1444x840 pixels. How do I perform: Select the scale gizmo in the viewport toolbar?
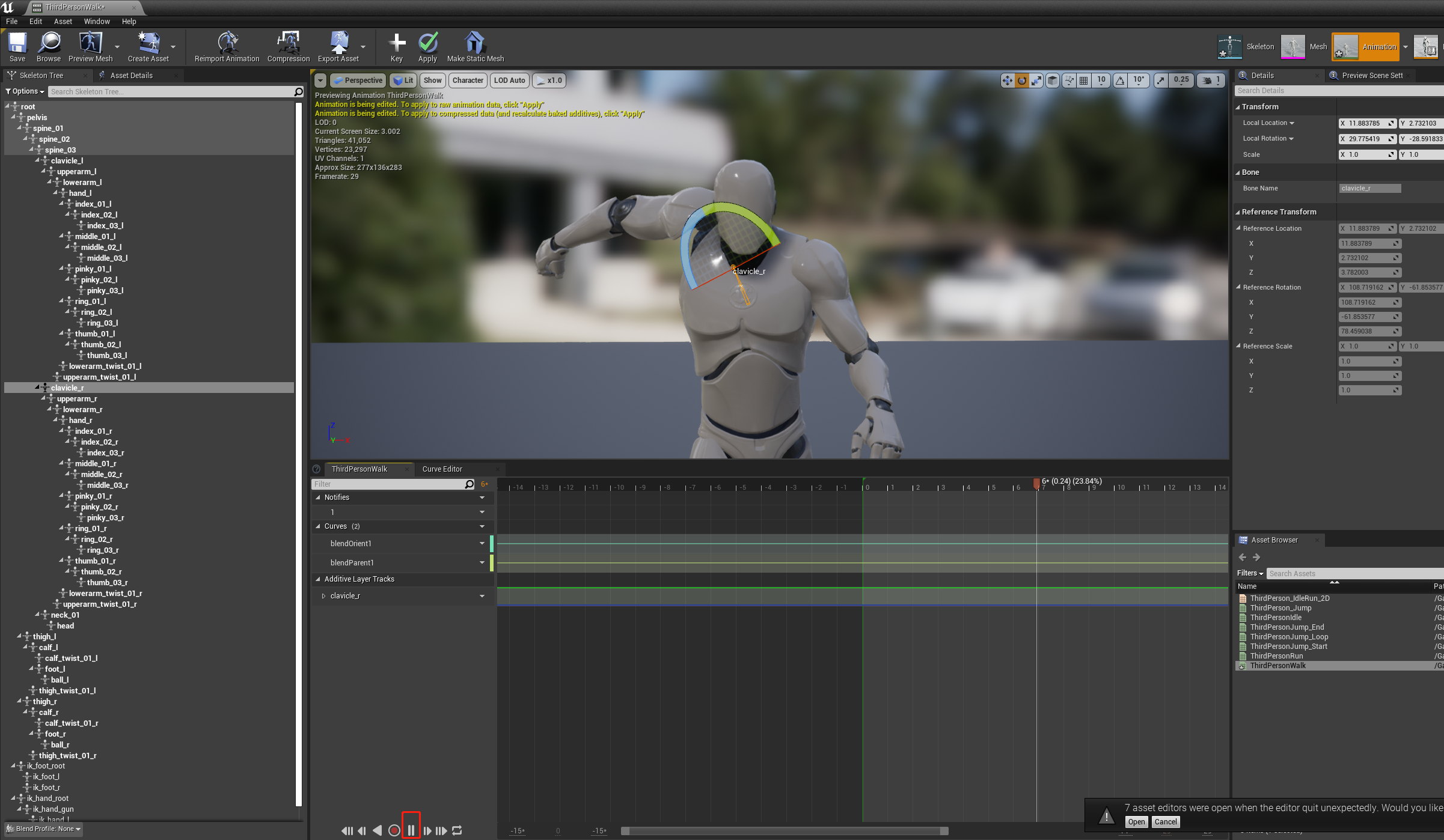(x=1036, y=81)
